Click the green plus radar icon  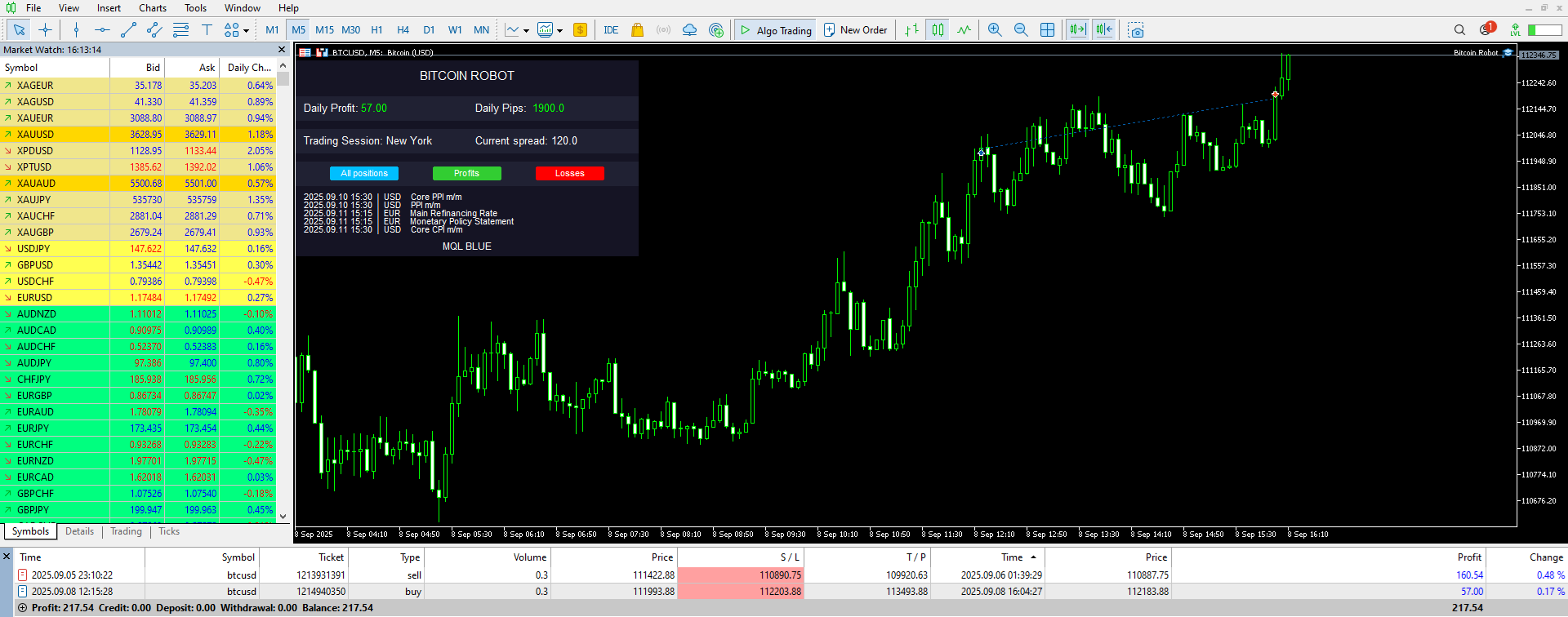coord(716,30)
